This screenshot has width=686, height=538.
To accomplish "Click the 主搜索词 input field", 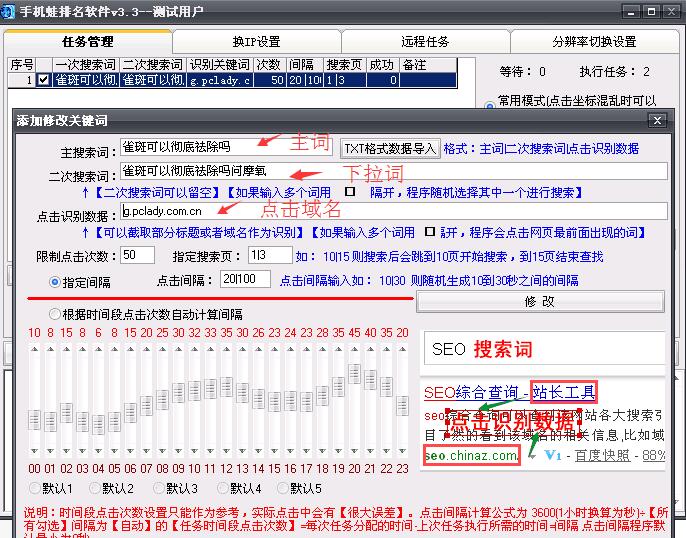I will [x=227, y=147].
